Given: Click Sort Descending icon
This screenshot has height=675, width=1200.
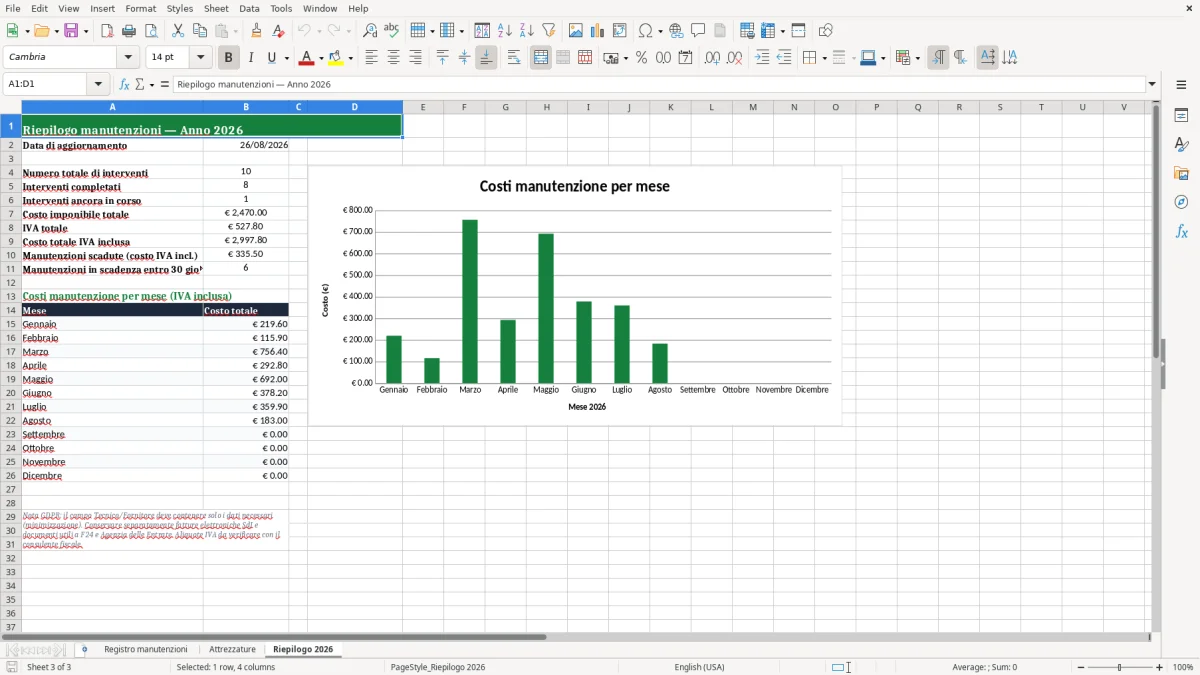Looking at the screenshot, I should (x=527, y=31).
